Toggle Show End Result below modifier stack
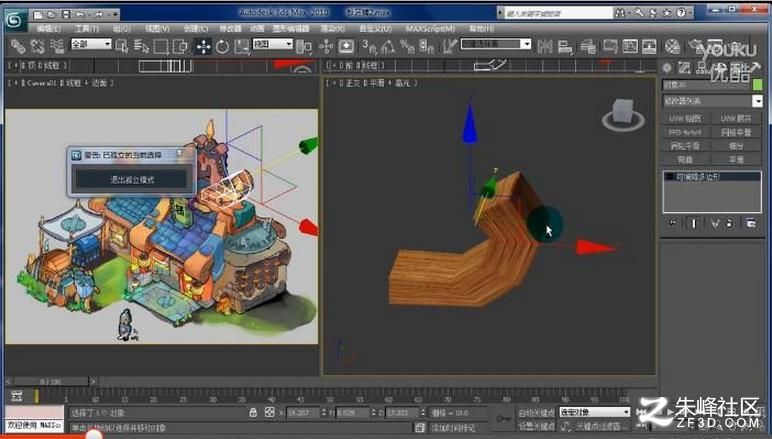The width and height of the screenshot is (772, 439). pos(694,223)
